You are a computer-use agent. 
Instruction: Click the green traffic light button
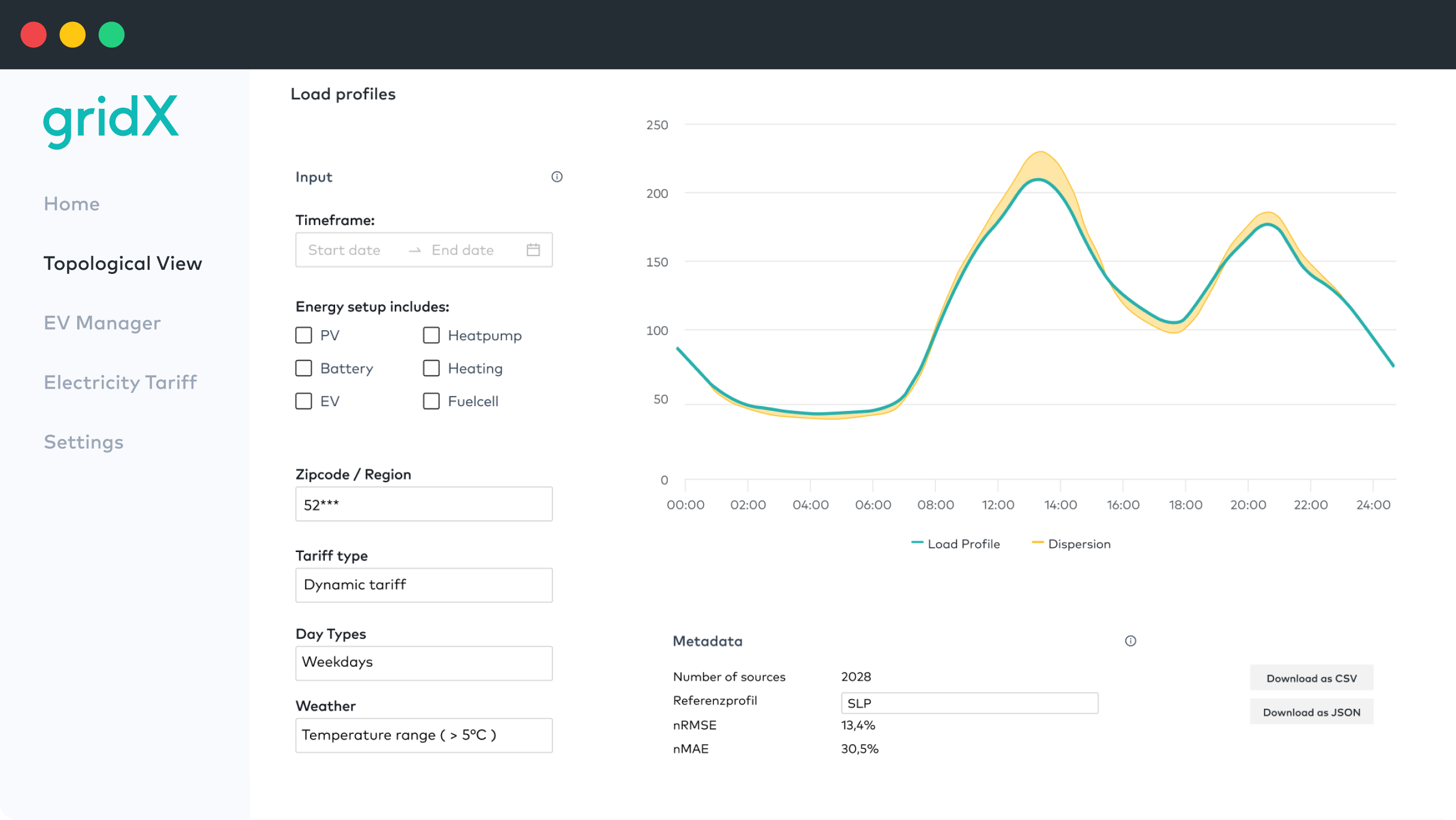pos(111,35)
